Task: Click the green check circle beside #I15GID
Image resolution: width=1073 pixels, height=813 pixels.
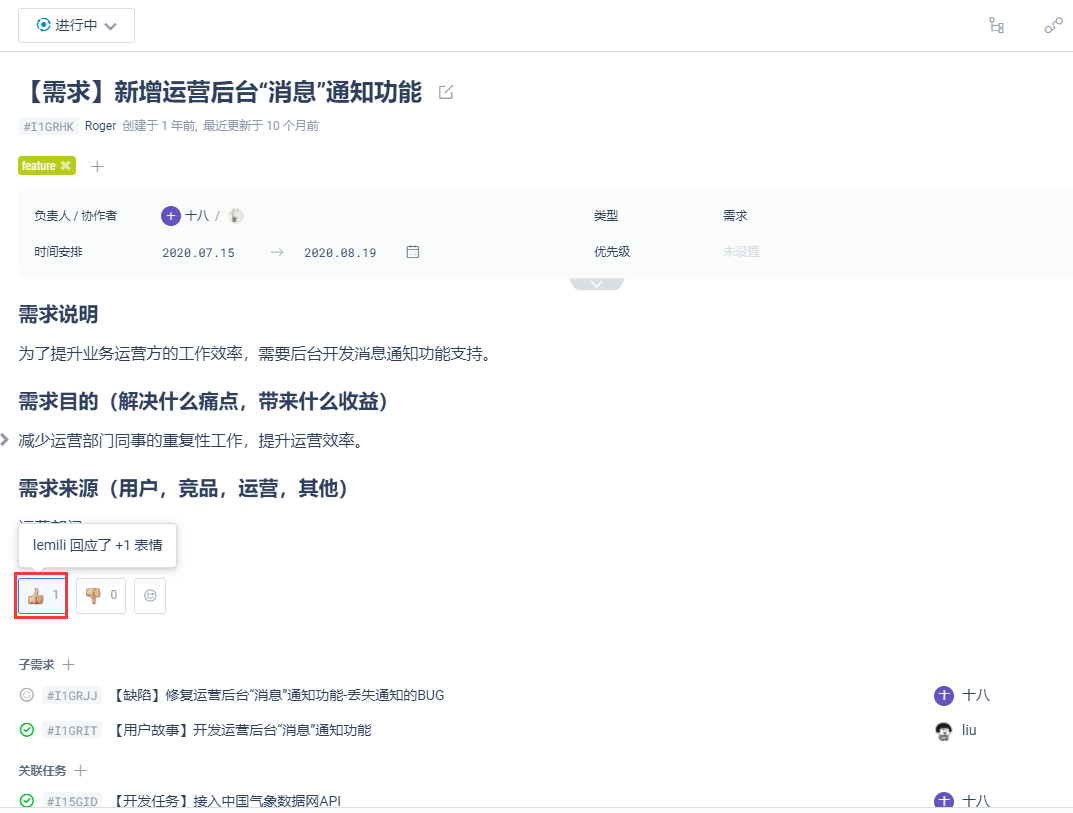Action: click(25, 800)
